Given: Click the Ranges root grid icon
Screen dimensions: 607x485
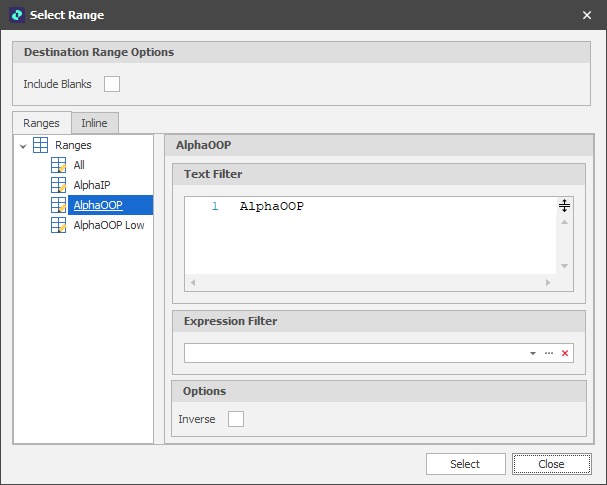Looking at the screenshot, I should pos(41,145).
